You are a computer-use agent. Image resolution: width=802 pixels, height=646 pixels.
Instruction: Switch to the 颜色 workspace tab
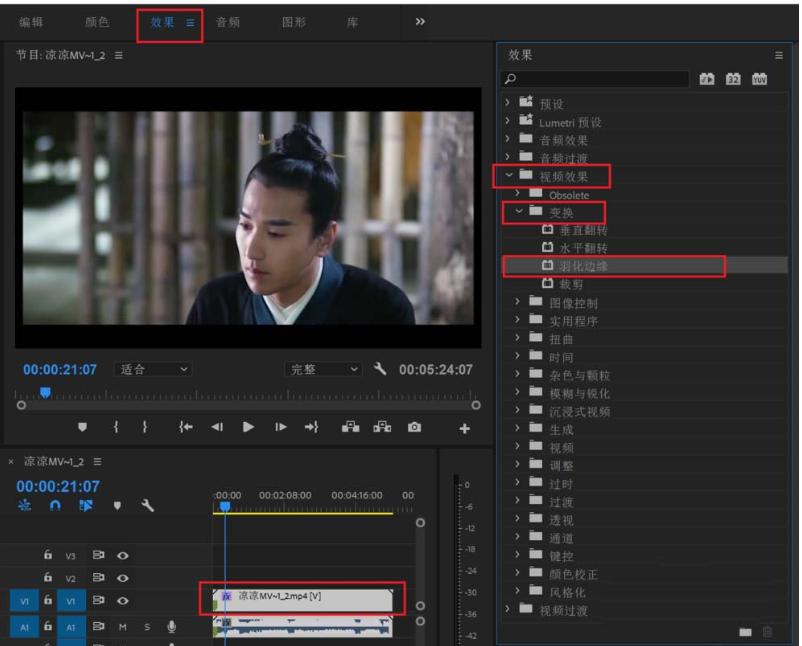[x=97, y=22]
